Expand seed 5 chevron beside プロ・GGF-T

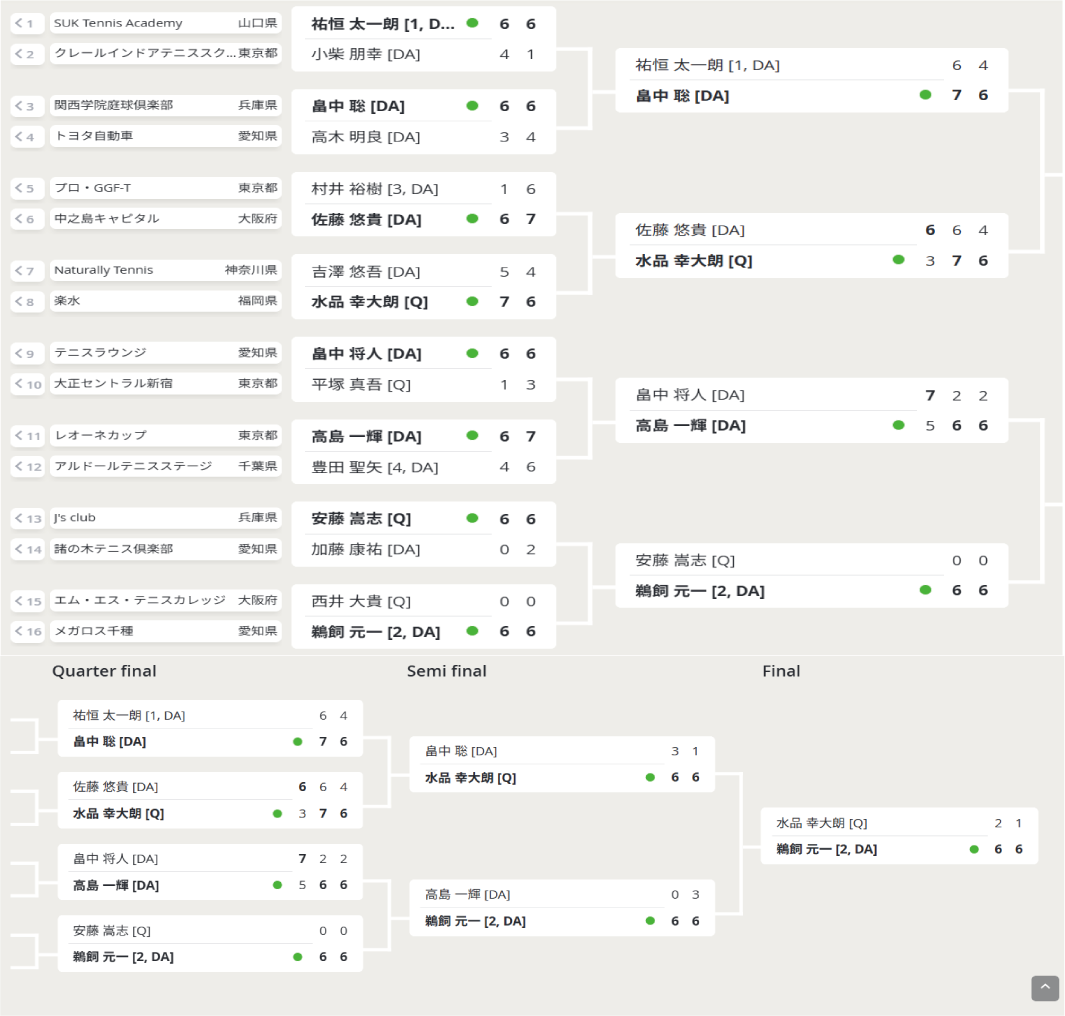pos(27,188)
